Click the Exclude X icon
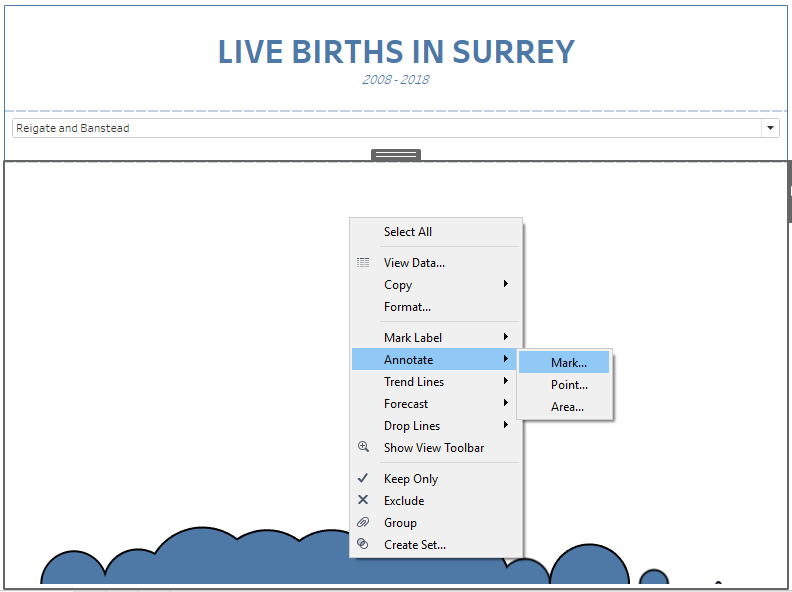The image size is (792, 592). tap(363, 500)
